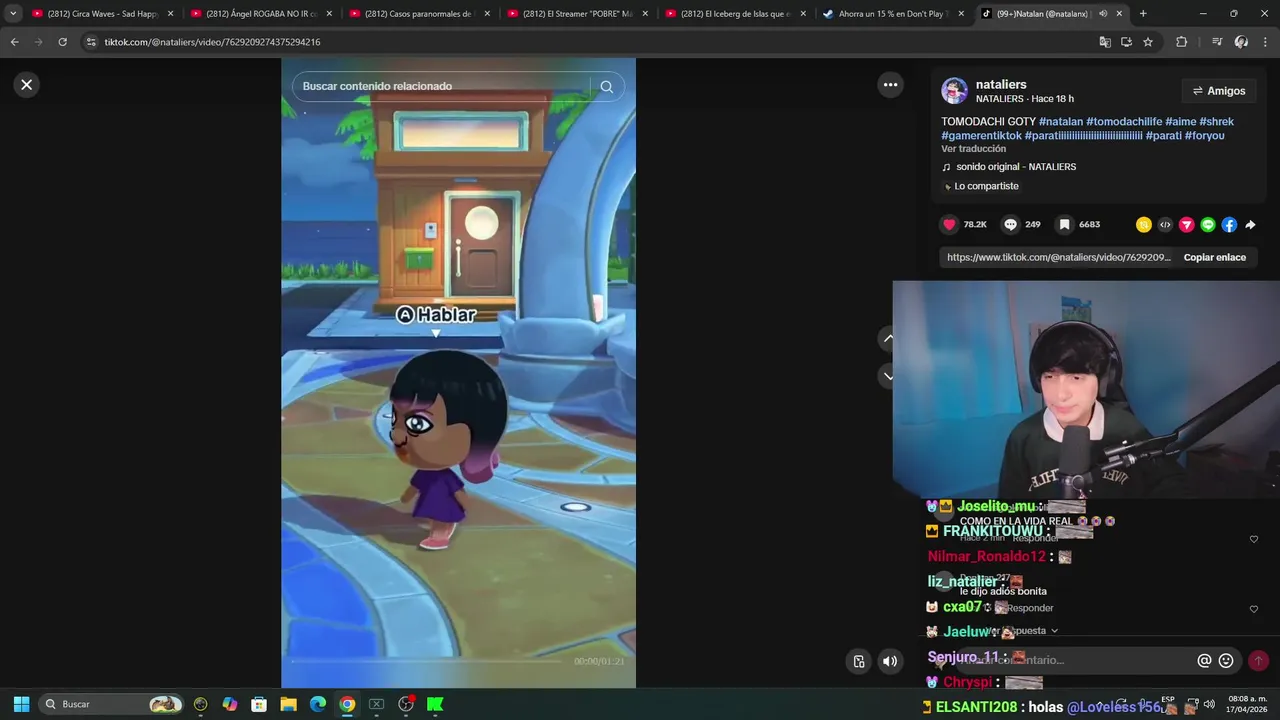Screen dimensions: 1280x720
Task: Seek along the video progress bar
Action: (x=427, y=661)
